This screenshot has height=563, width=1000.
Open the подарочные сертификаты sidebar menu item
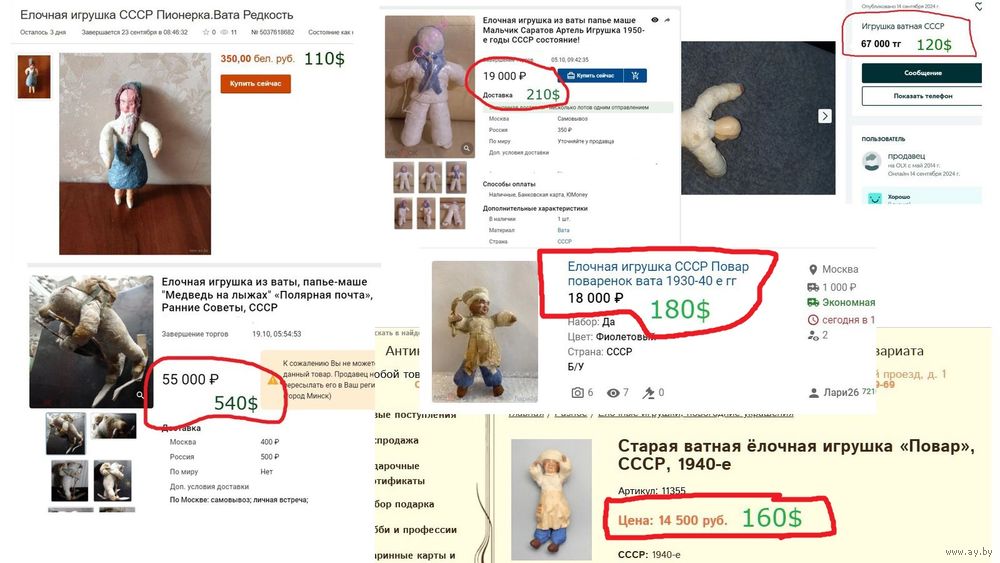[399, 473]
